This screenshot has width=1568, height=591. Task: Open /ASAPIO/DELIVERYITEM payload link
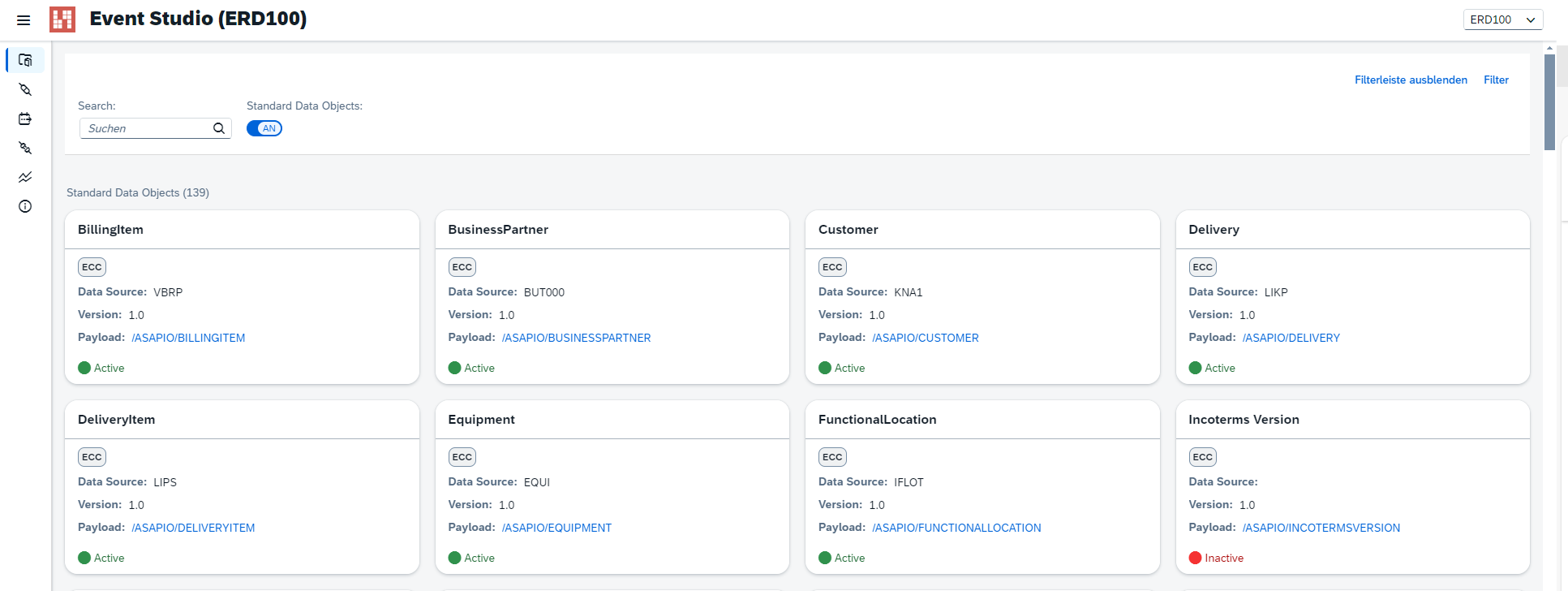pyautogui.click(x=193, y=528)
